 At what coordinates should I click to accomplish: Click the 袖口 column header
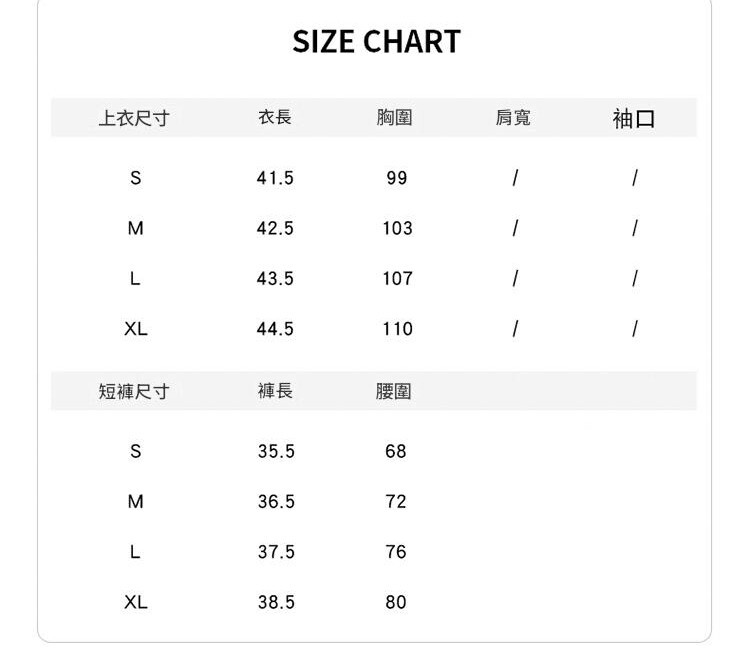tap(634, 119)
